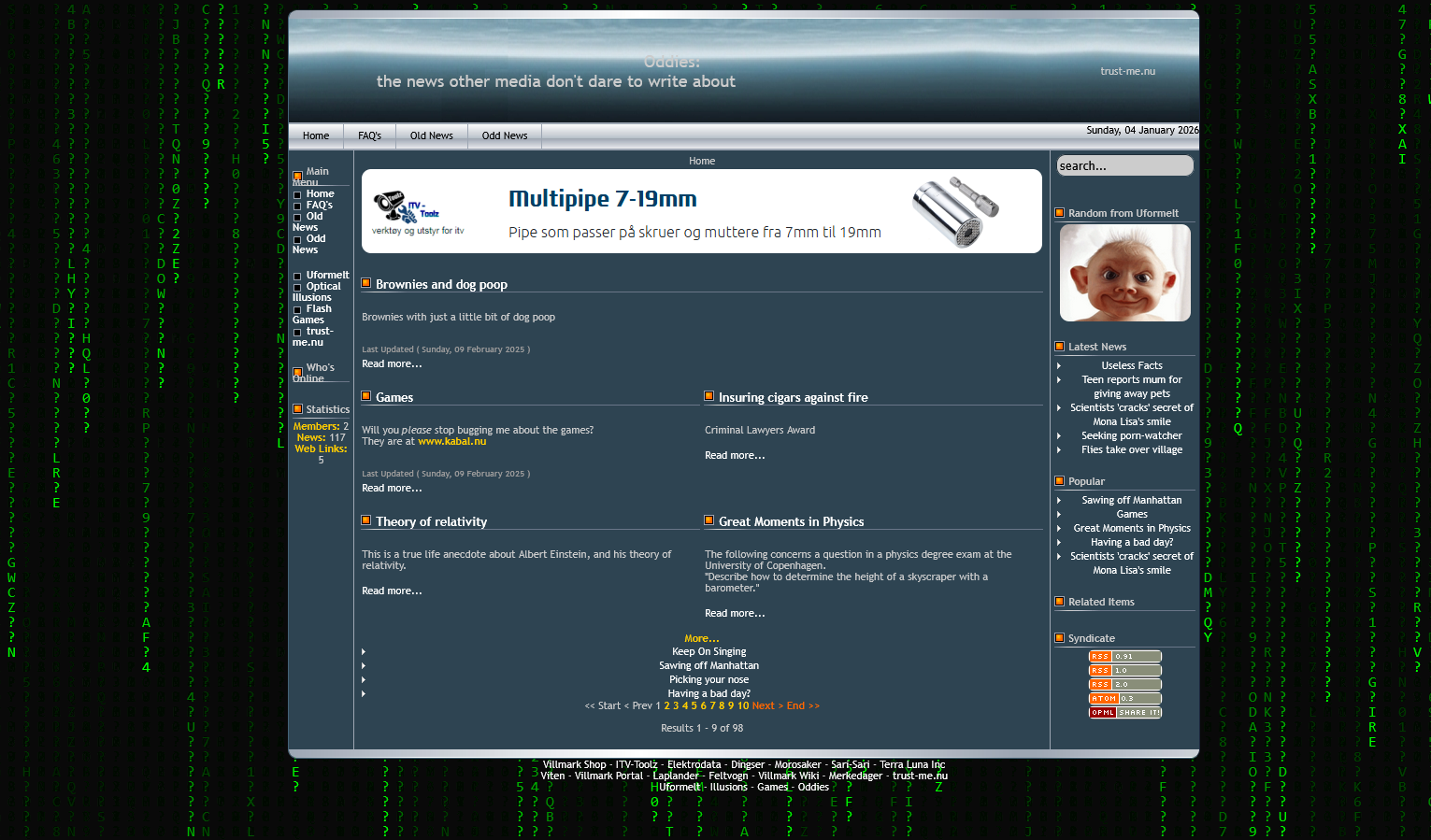Viewport: 1431px width, 840px height.
Task: Click the OPML Share It badge
Action: tap(1124, 713)
